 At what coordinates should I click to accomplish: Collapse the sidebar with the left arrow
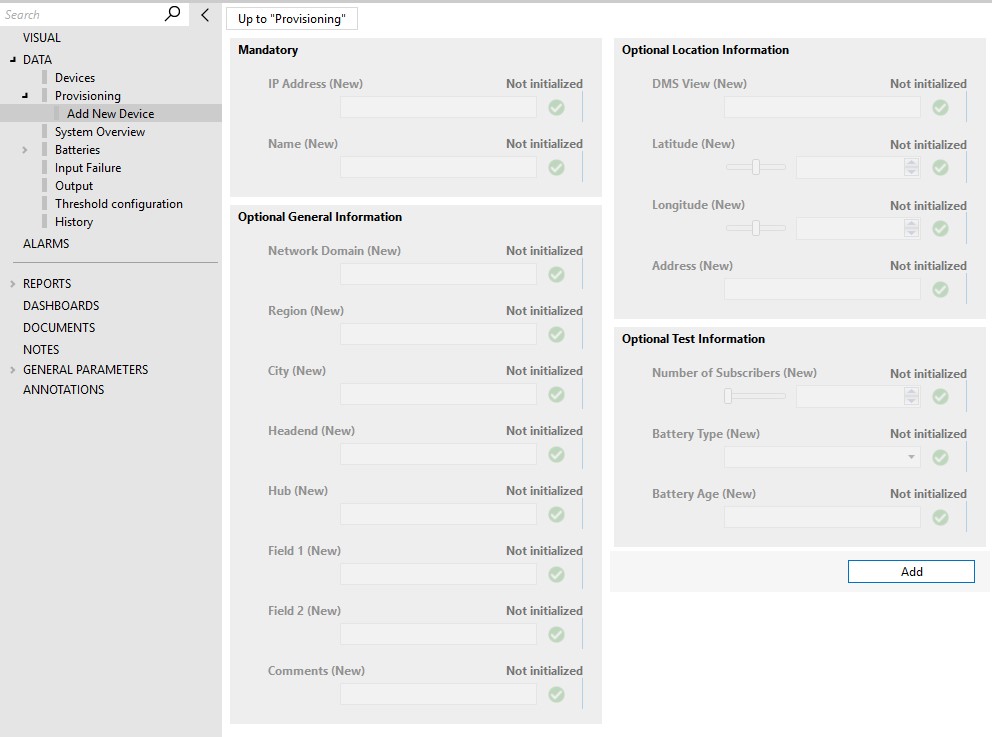[x=205, y=15]
